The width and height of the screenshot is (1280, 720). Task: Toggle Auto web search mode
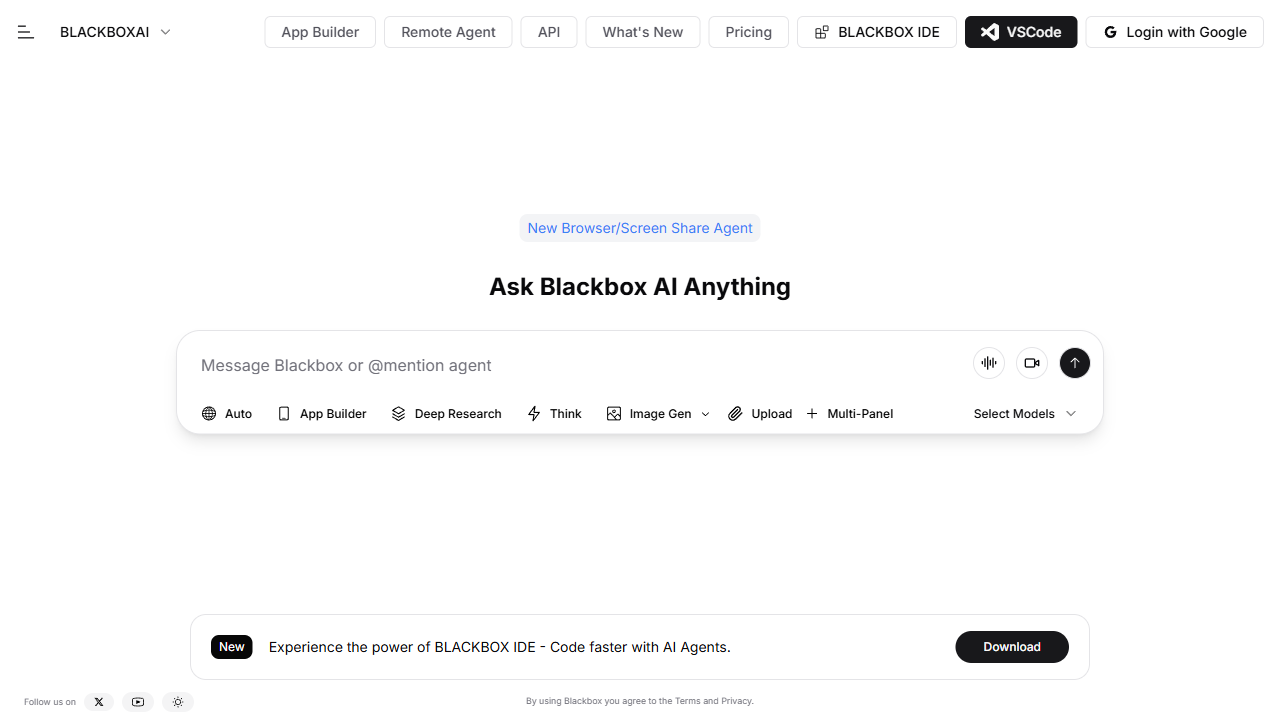coord(227,414)
